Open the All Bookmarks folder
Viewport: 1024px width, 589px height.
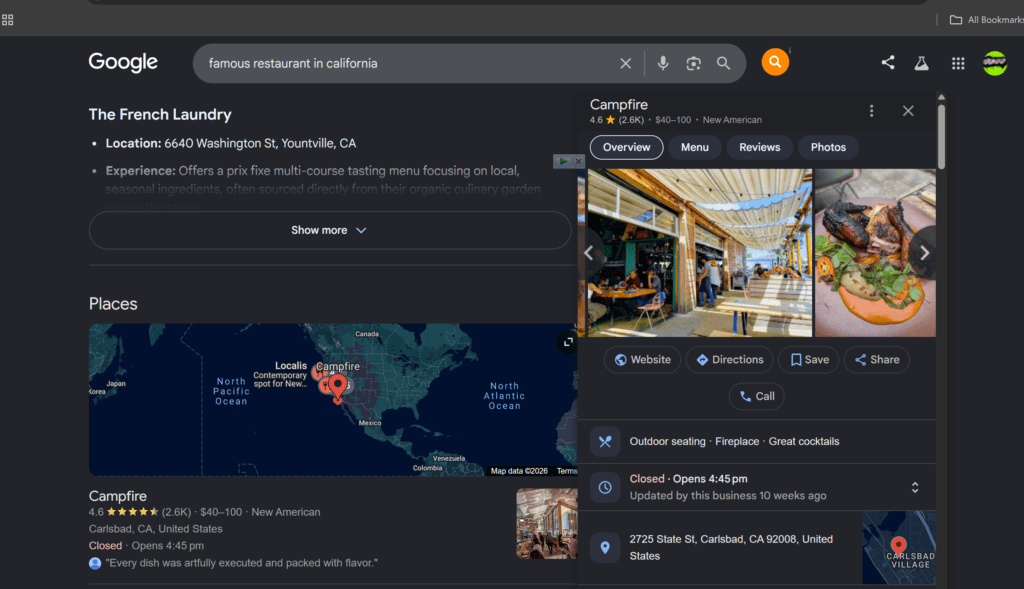pos(986,20)
